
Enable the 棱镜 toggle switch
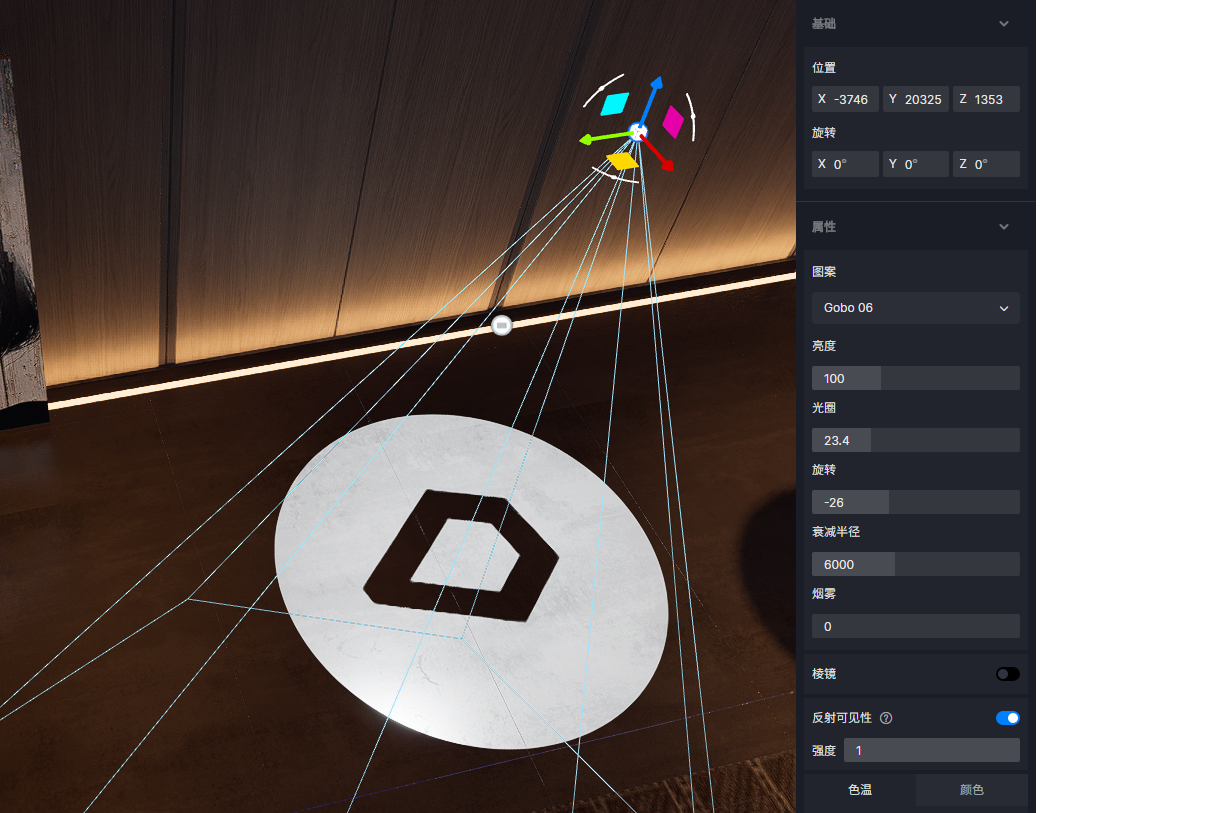tap(1007, 674)
